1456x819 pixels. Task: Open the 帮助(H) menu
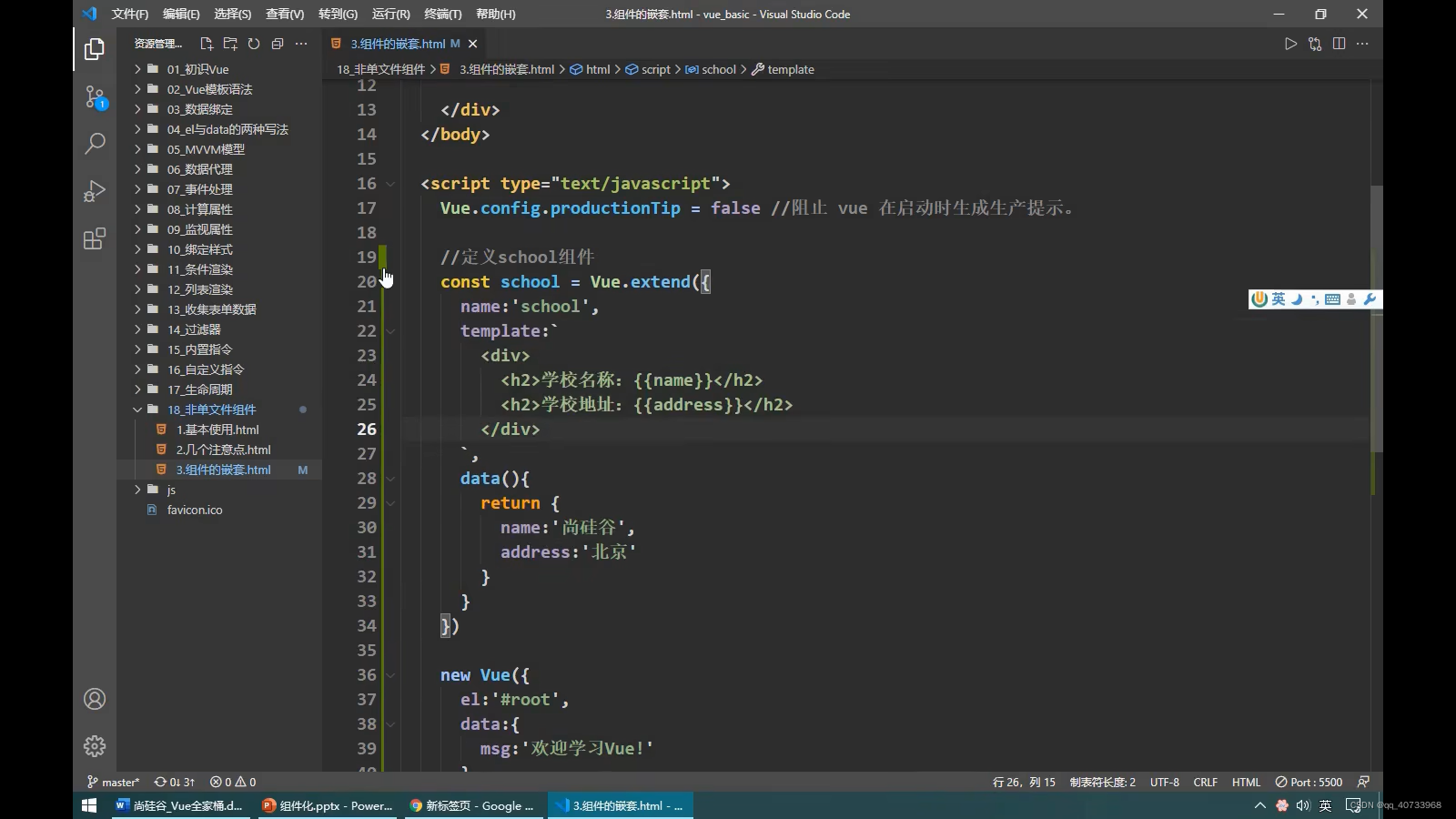tap(495, 14)
